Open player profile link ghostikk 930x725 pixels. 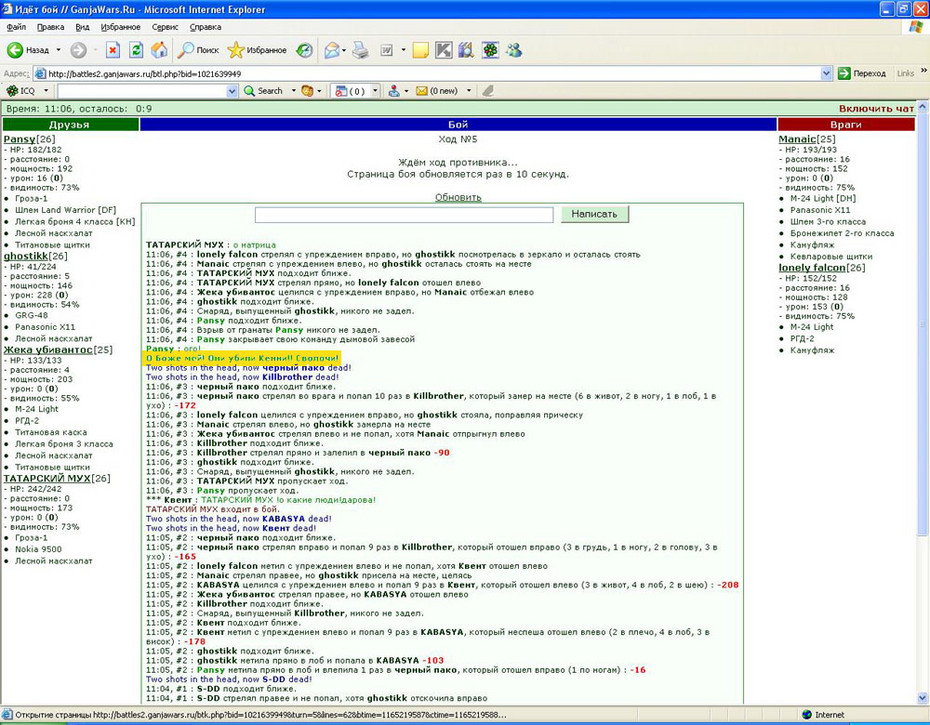click(x=26, y=256)
